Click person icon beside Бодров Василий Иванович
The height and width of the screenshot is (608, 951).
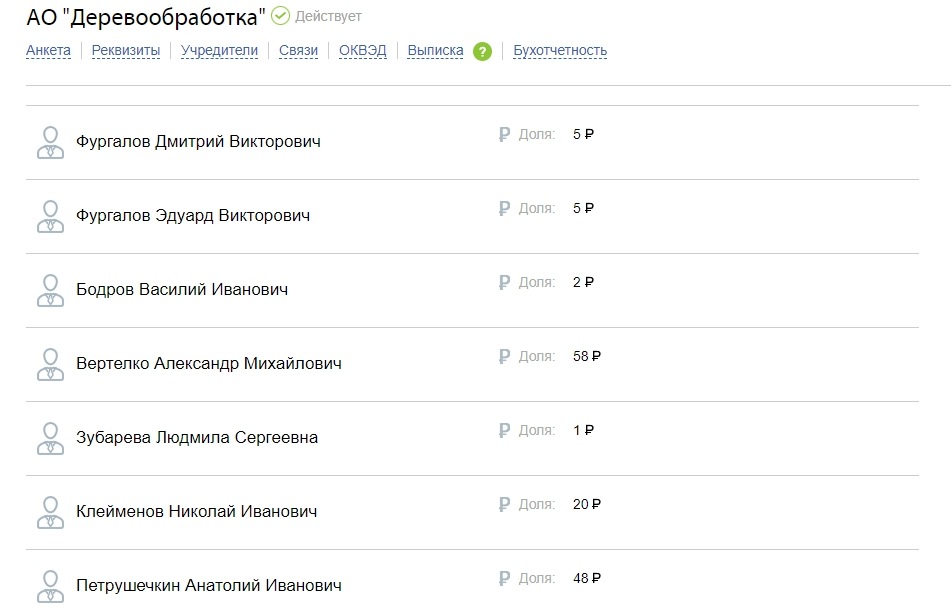(x=50, y=291)
